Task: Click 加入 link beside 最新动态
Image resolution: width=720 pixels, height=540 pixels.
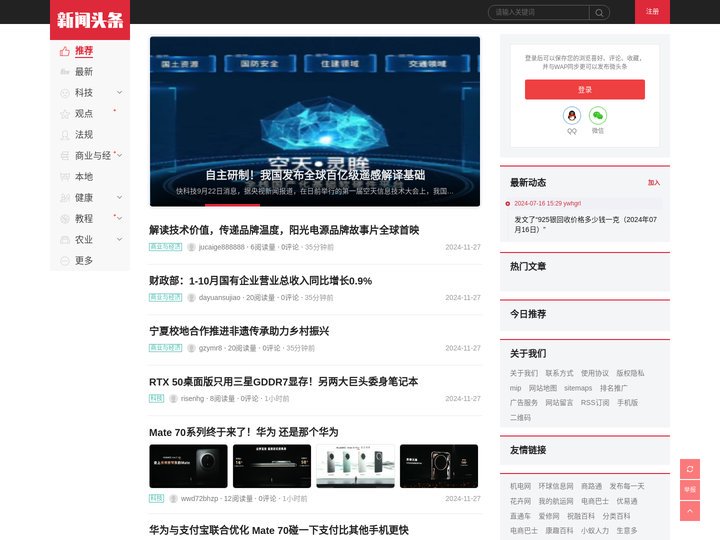Action: point(653,183)
